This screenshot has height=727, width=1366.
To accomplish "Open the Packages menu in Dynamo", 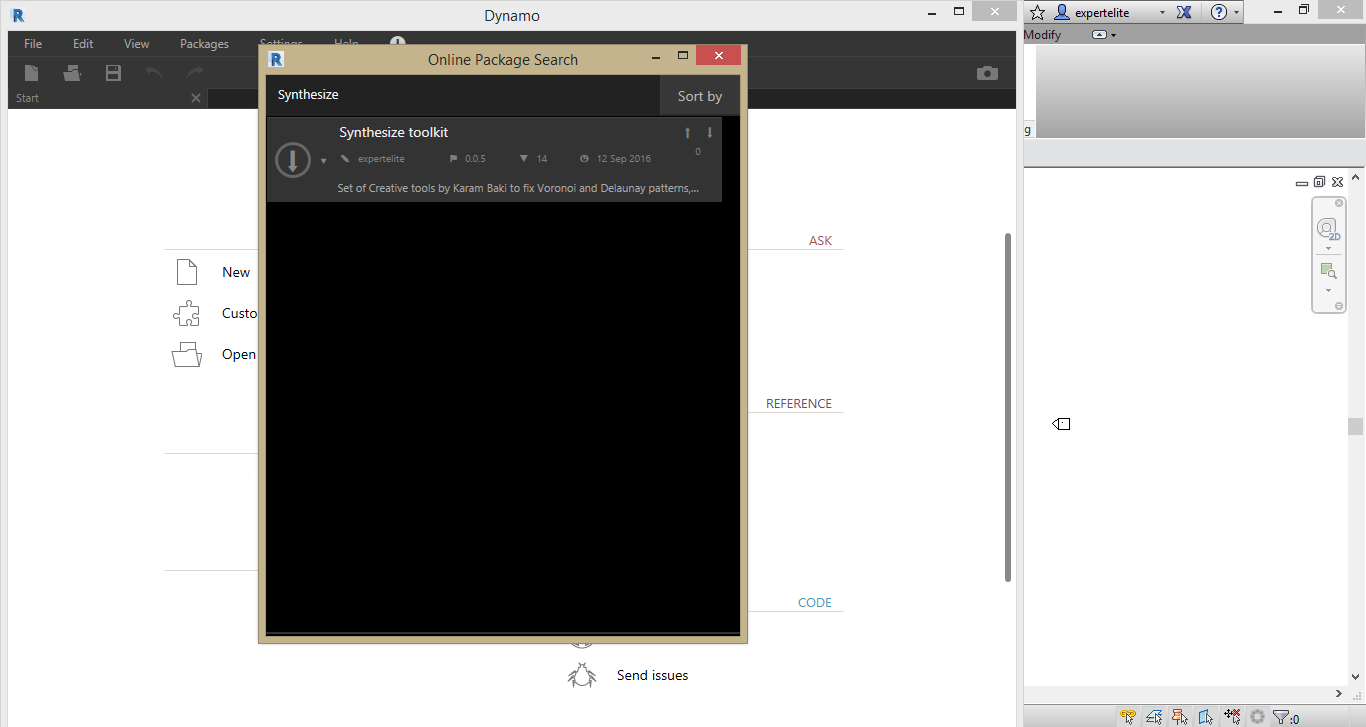I will pos(204,43).
